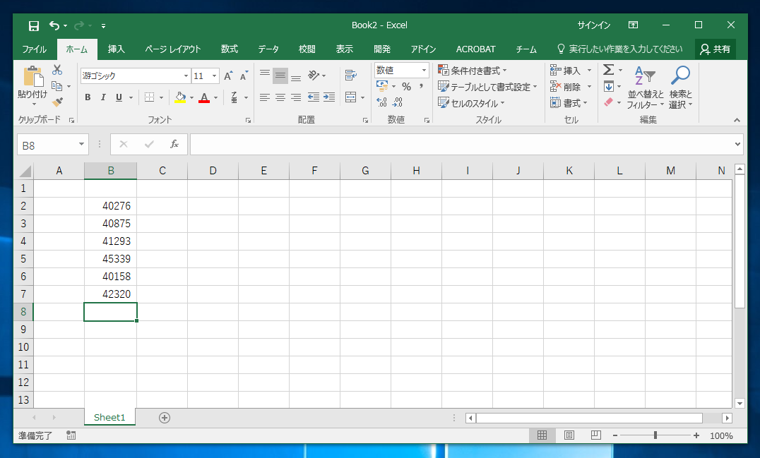
Task: Click the 共有 share button
Action: 715,49
